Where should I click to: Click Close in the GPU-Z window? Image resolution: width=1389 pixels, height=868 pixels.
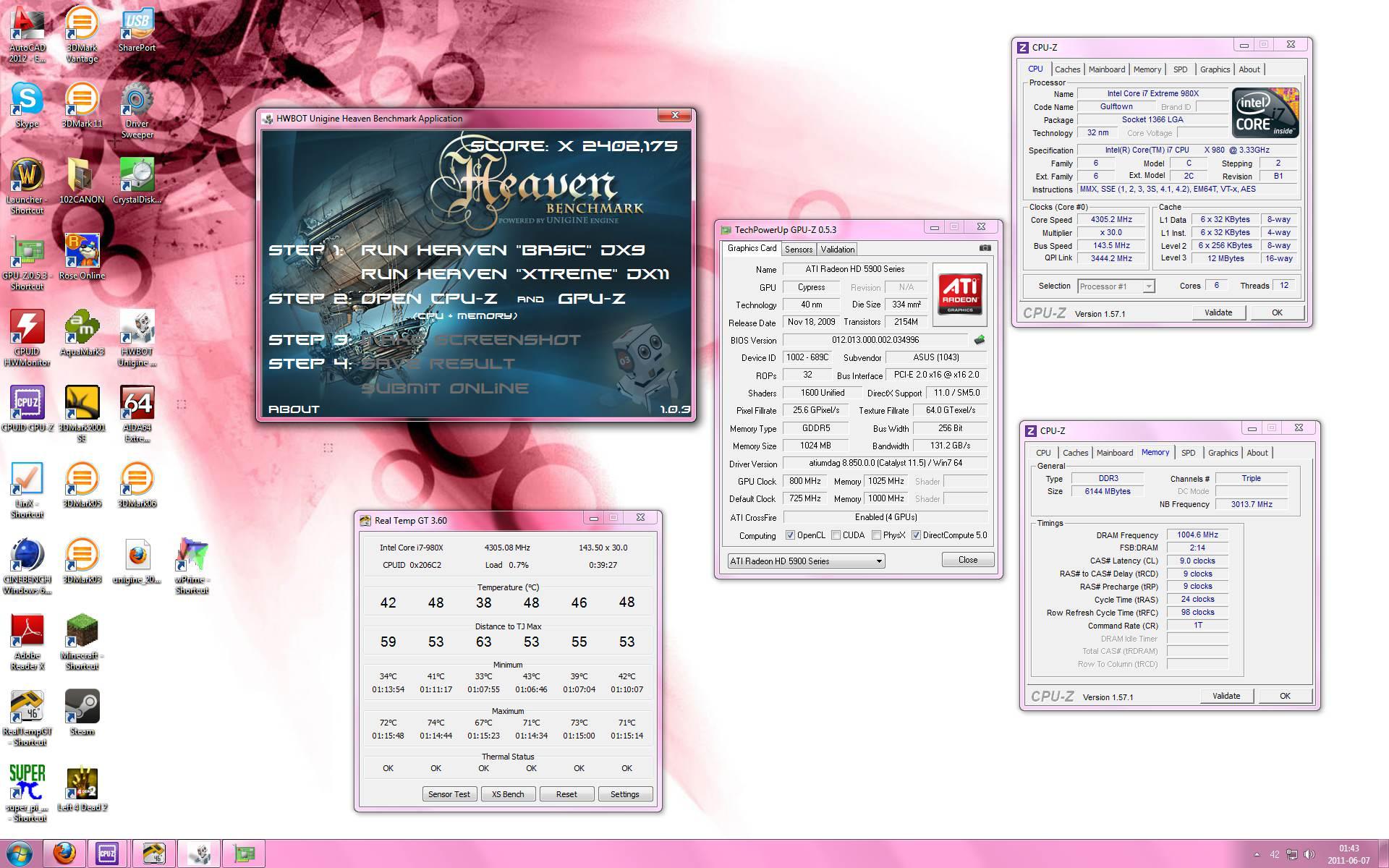pos(968,560)
